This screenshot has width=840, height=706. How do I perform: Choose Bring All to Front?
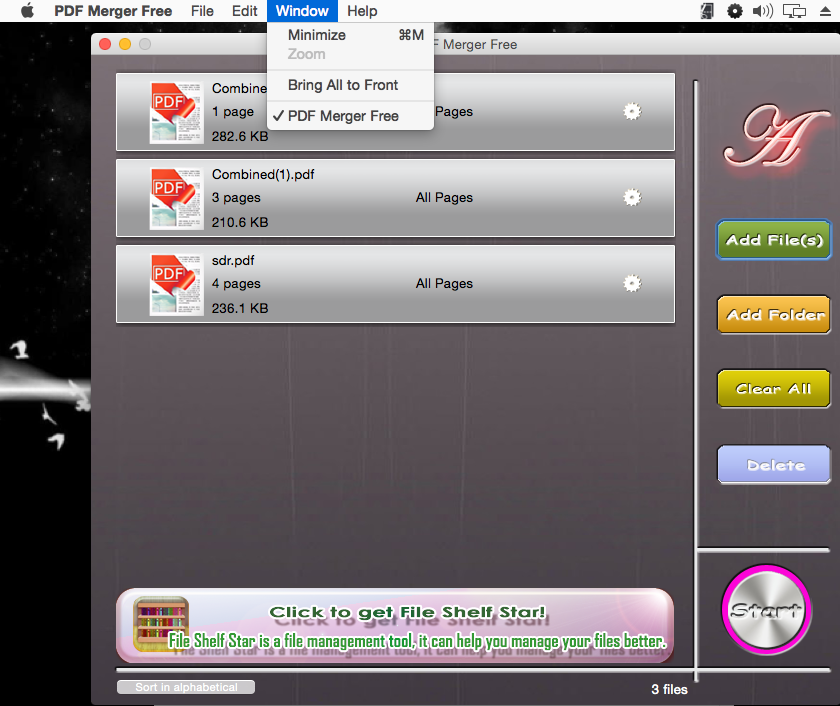(350, 85)
